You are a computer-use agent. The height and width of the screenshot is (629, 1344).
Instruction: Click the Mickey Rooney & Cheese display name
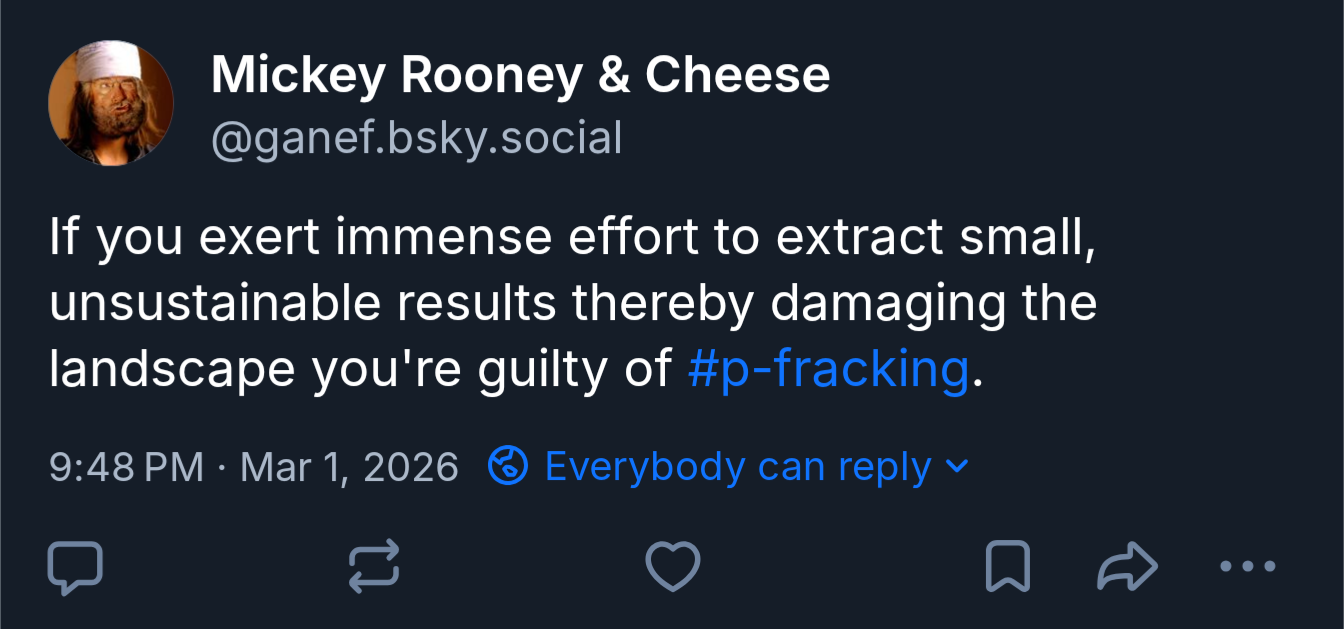[519, 73]
